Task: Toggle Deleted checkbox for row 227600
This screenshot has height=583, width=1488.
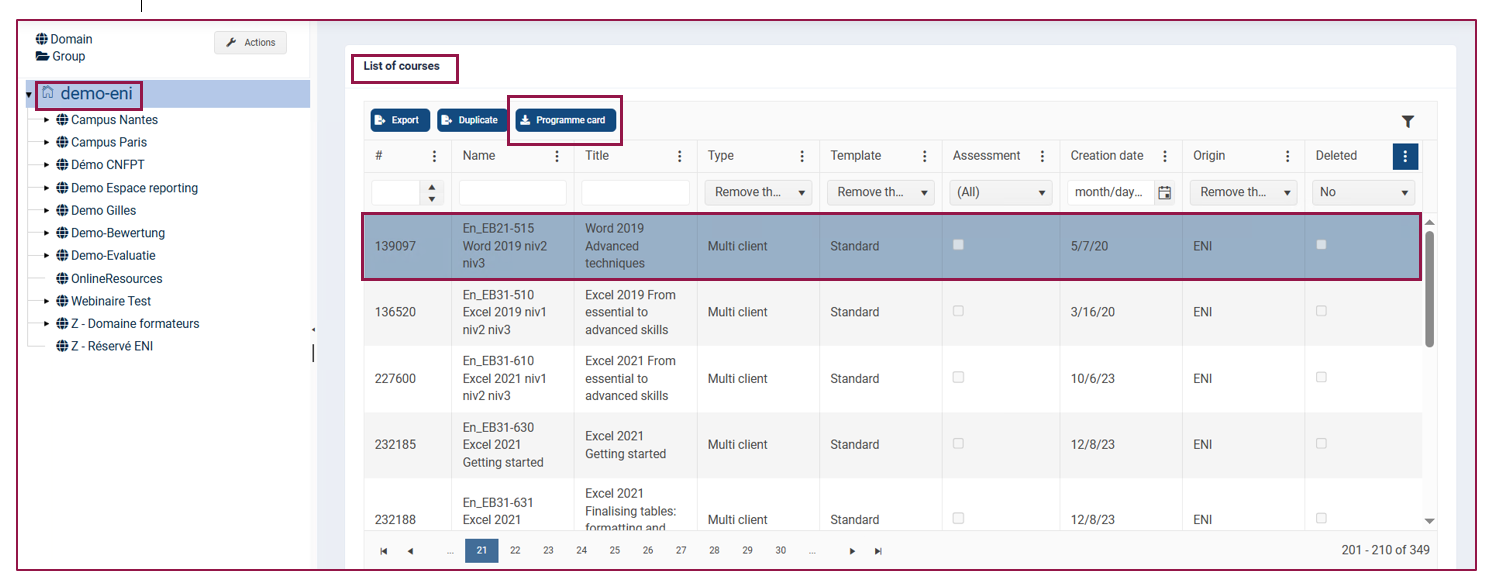Action: (x=1321, y=377)
